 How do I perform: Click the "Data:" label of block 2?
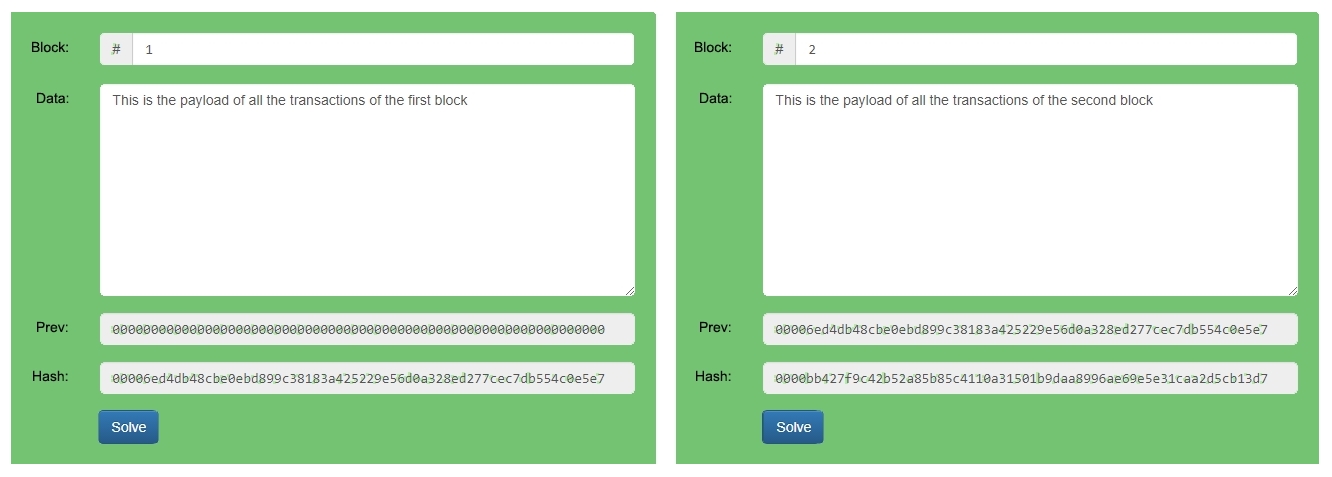click(715, 98)
